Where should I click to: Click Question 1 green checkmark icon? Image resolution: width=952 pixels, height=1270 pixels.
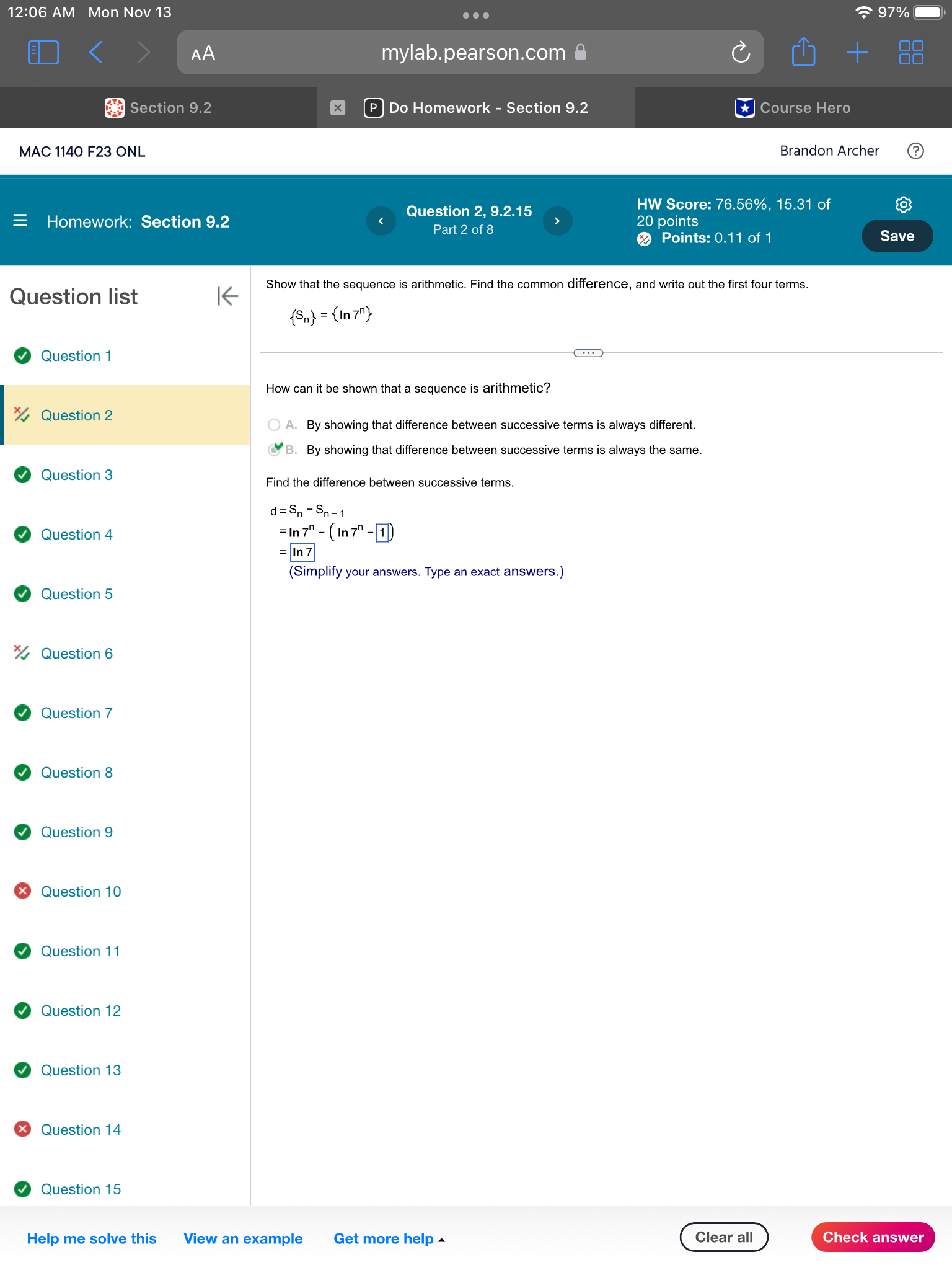point(23,355)
